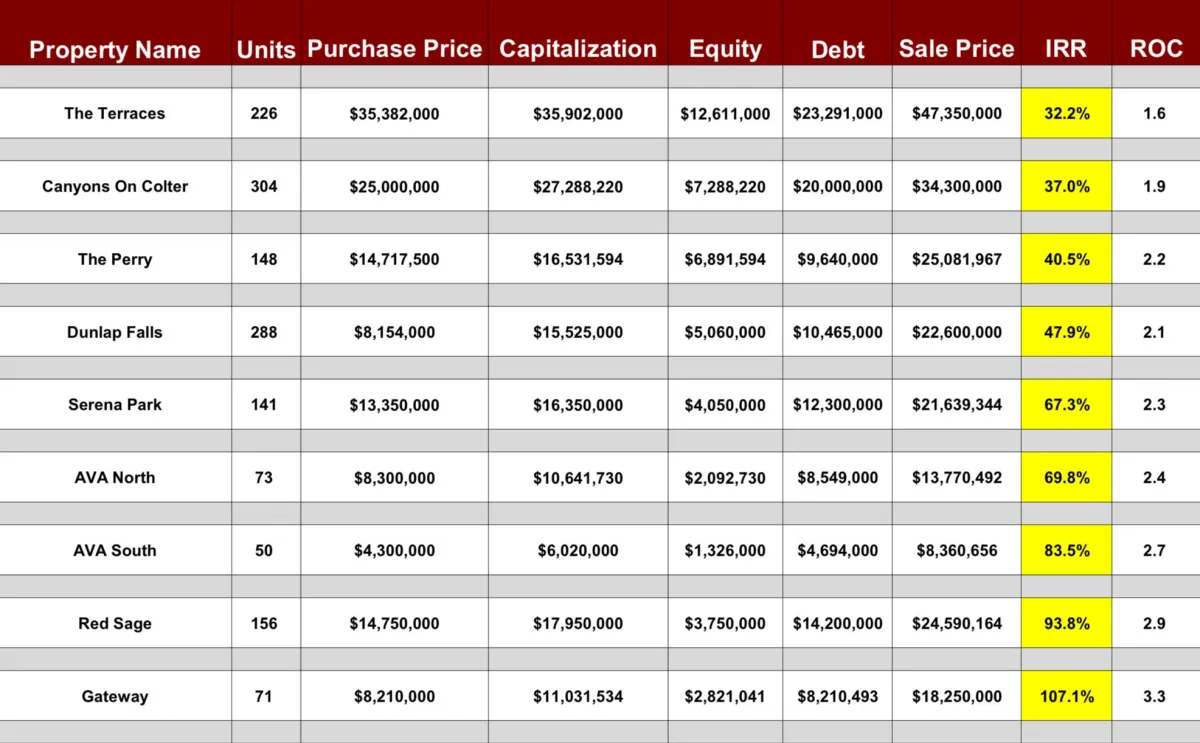1200x743 pixels.
Task: Select the IRR column header
Action: (1065, 49)
